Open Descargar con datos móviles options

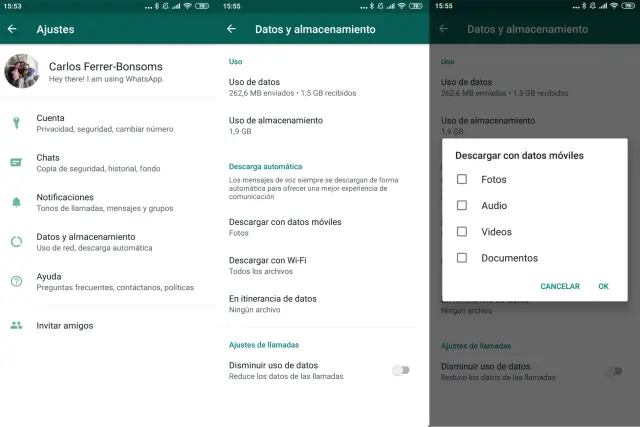[285, 227]
